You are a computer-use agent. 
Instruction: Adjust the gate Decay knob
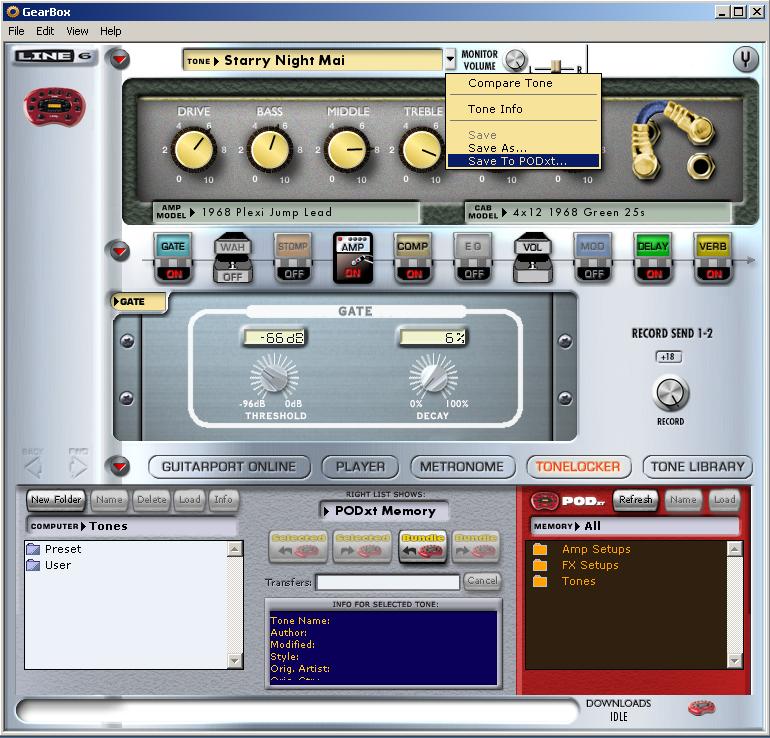(x=433, y=377)
